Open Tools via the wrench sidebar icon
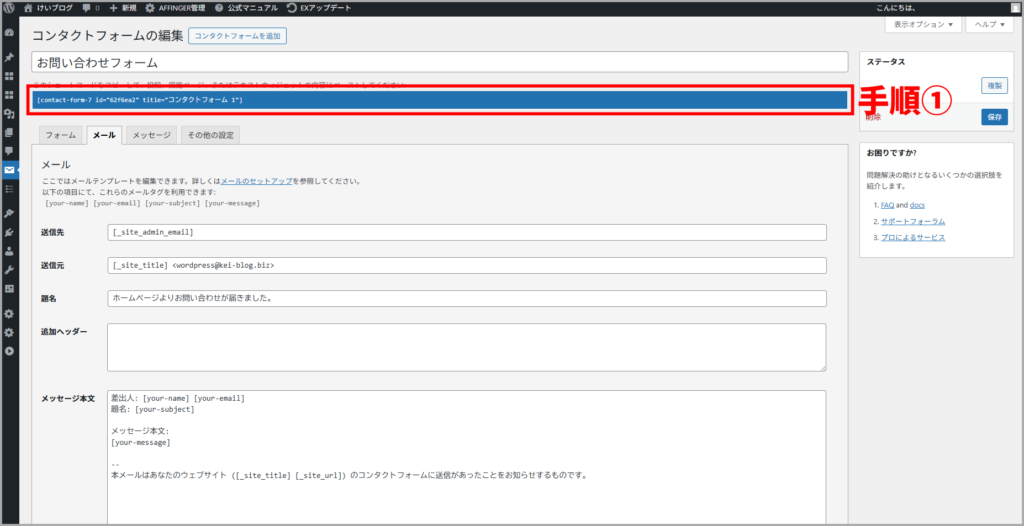 coord(9,270)
